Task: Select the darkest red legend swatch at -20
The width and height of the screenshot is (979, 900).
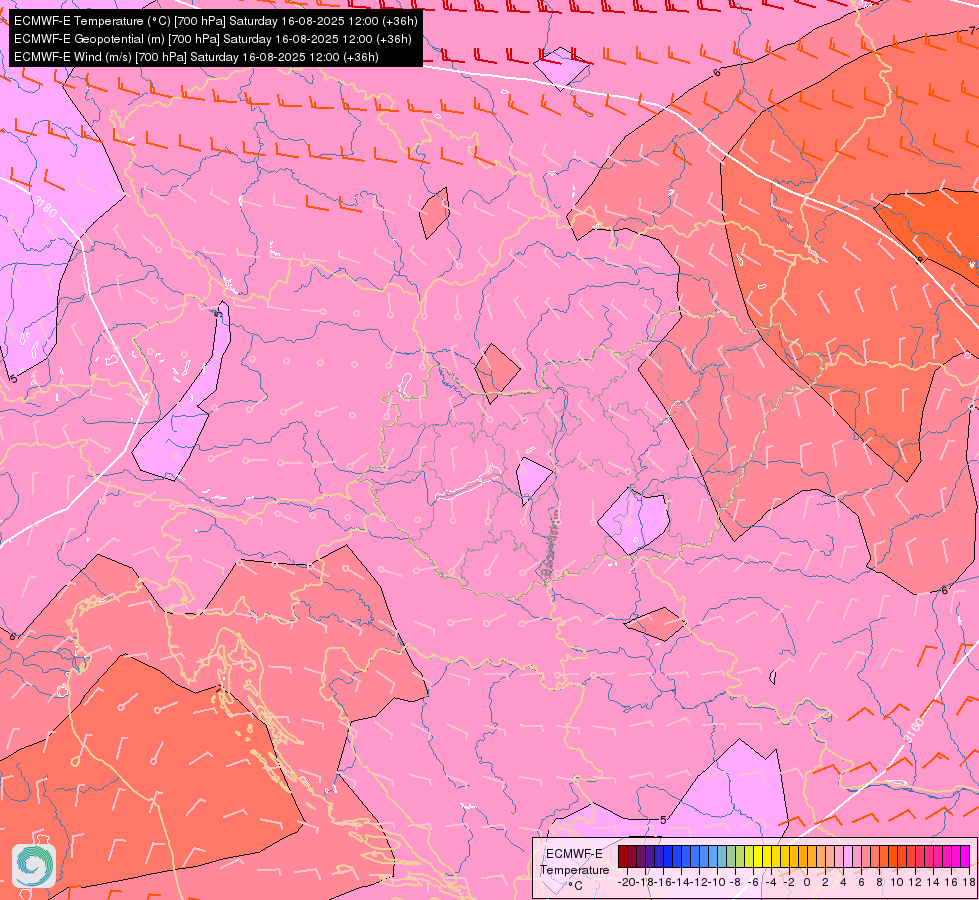Action: 623,854
